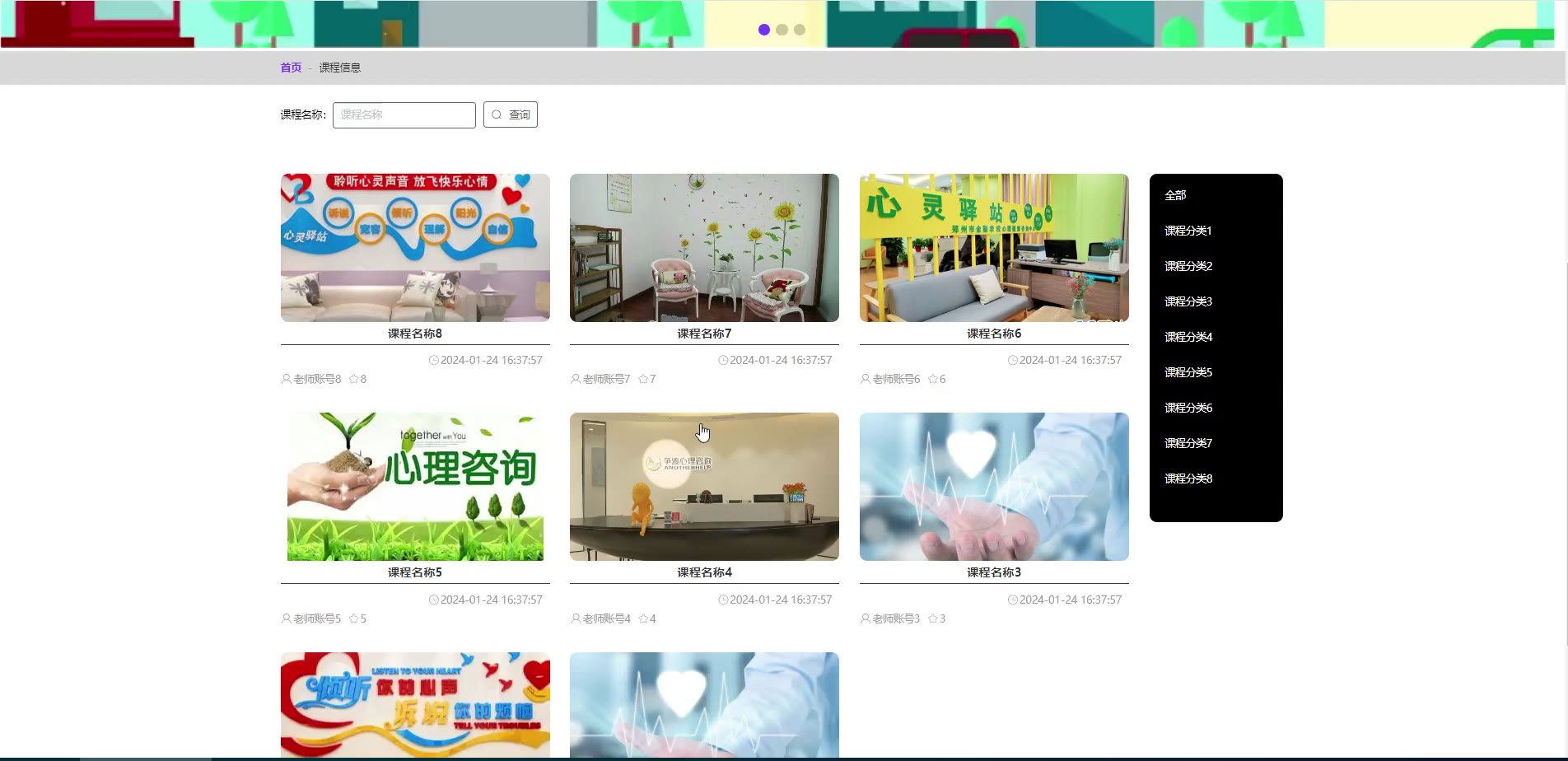
Task: Click the 课程名称4 title
Action: click(x=704, y=572)
